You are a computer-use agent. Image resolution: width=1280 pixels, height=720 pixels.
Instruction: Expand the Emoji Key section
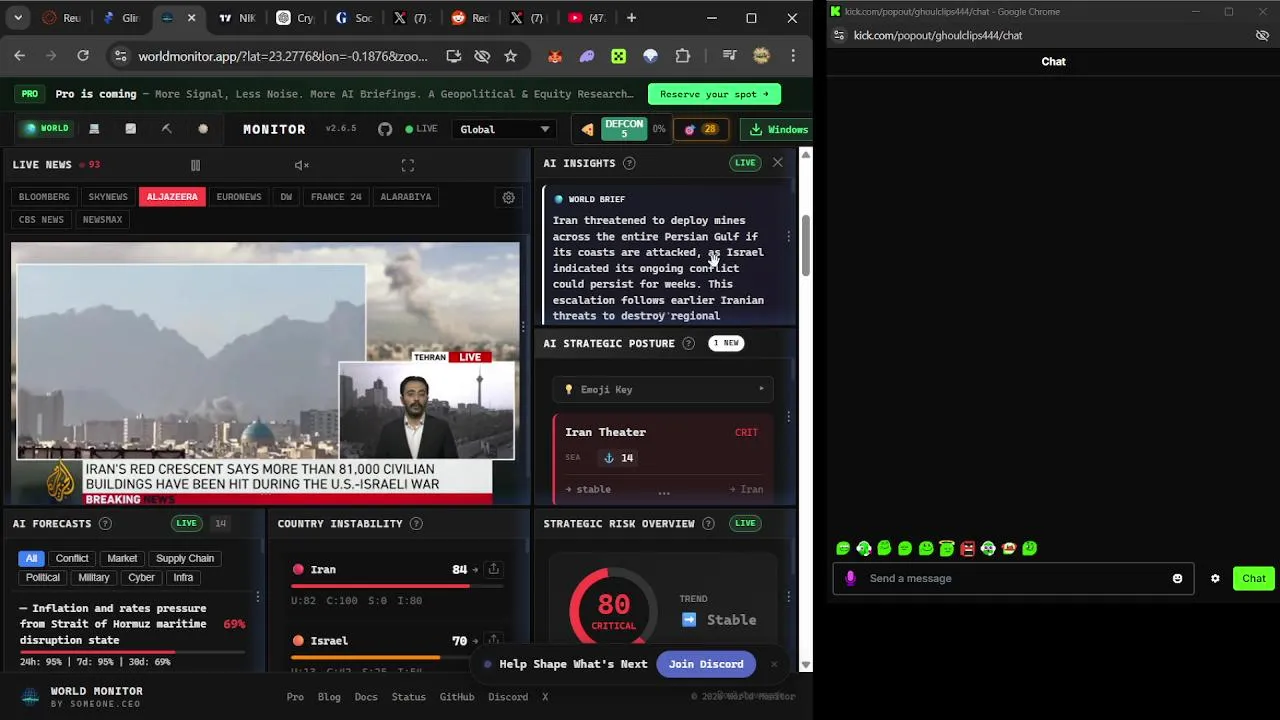coord(664,389)
